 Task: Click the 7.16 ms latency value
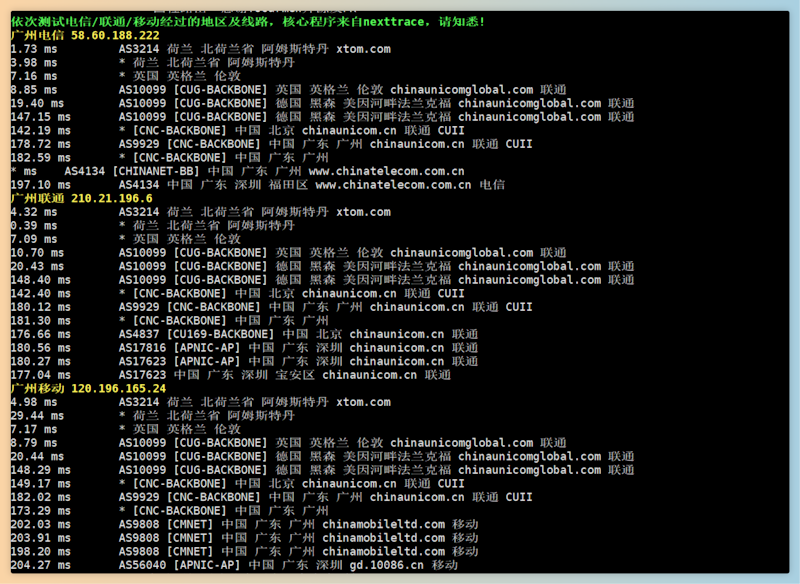point(34,77)
